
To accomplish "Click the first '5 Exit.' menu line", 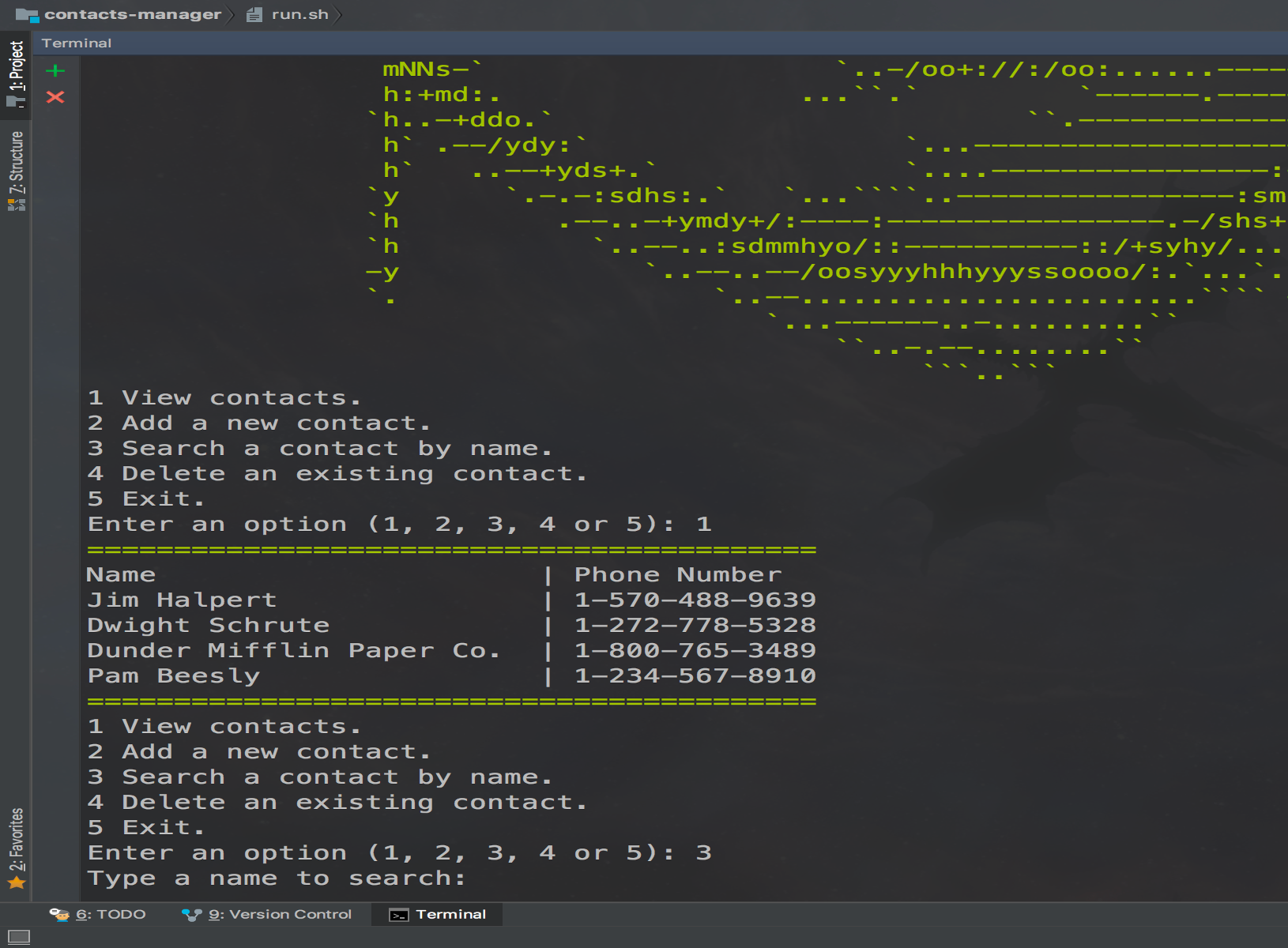I will (146, 499).
